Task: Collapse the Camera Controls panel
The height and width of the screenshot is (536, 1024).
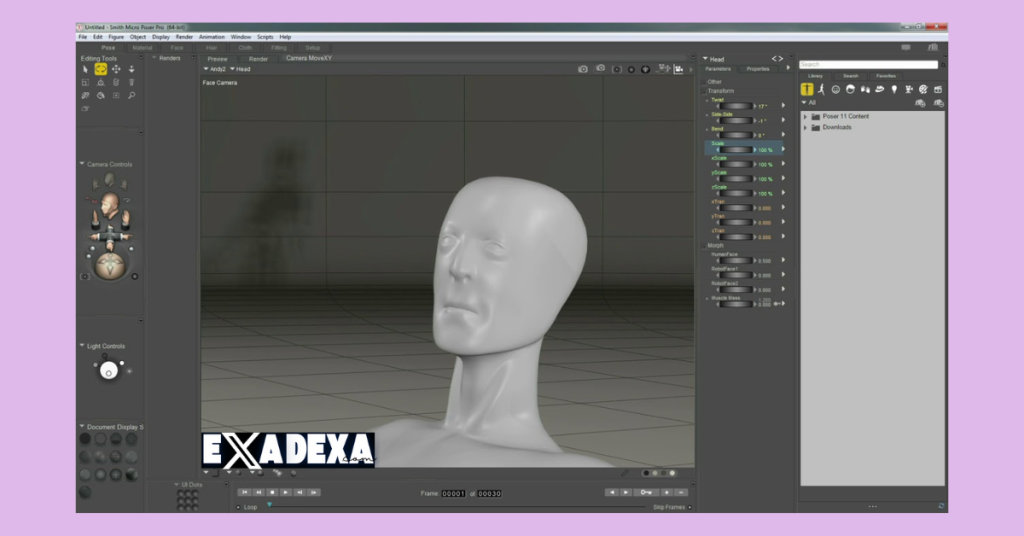Action: [x=82, y=164]
